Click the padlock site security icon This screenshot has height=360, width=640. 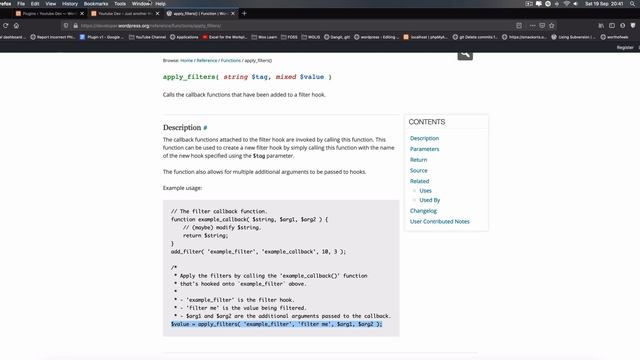click(x=76, y=25)
